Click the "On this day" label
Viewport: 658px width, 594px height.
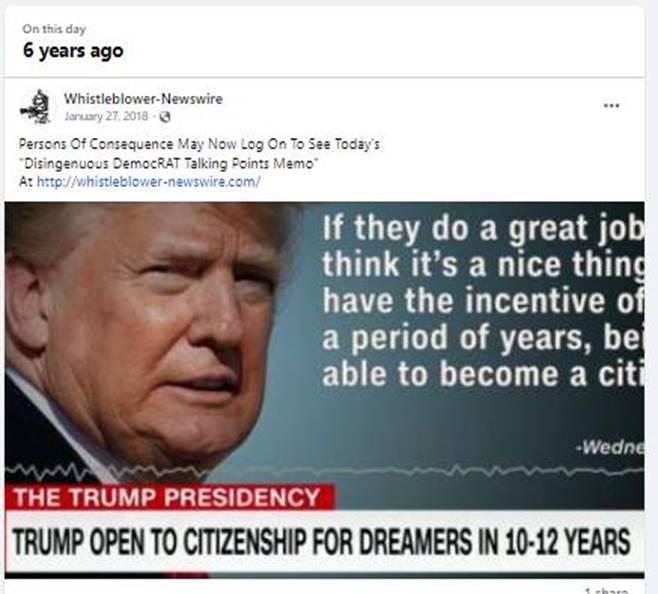(54, 29)
